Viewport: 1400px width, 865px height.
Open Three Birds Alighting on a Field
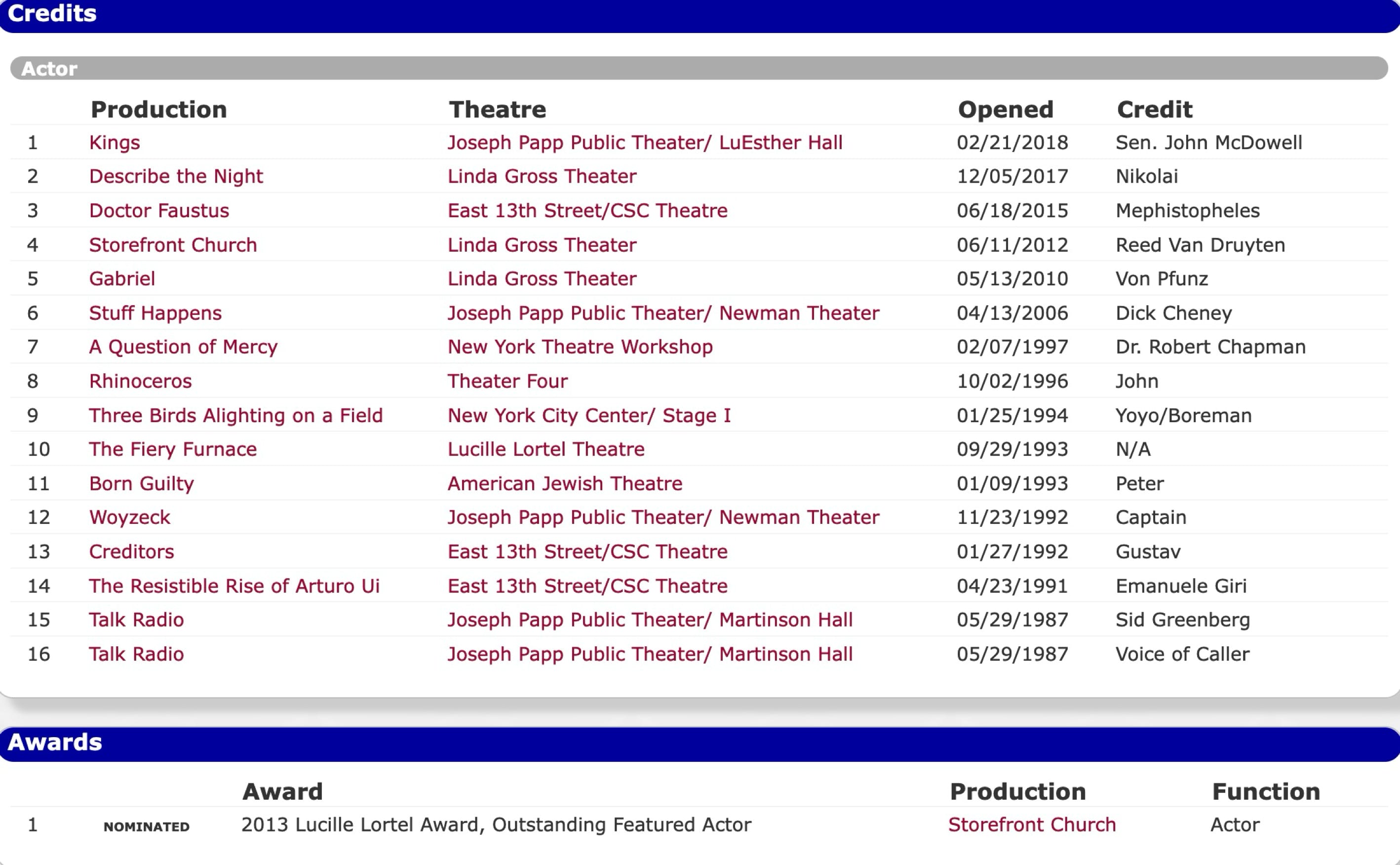[x=235, y=415]
